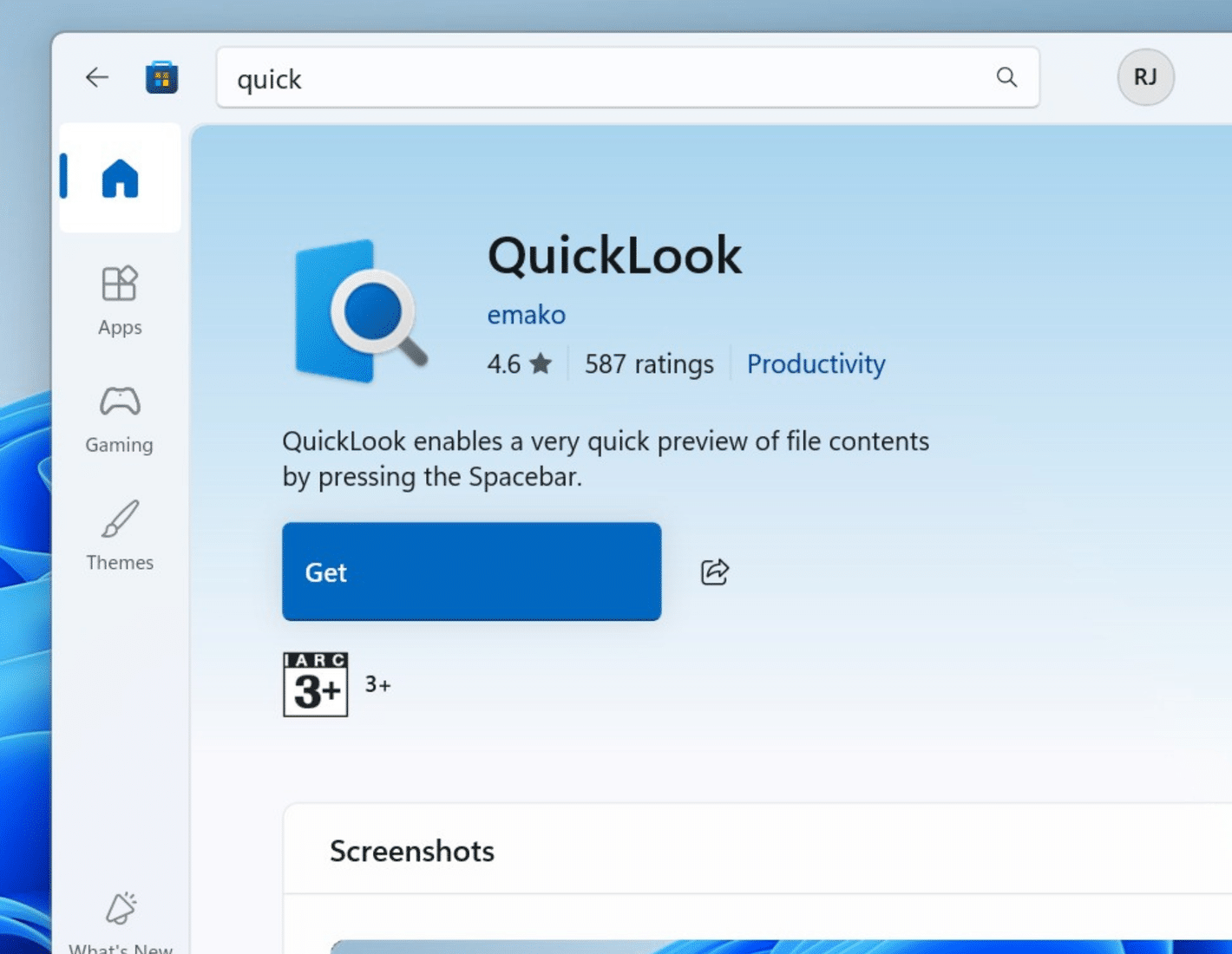This screenshot has height=954, width=1232.
Task: Go back with the back arrow
Action: (97, 77)
